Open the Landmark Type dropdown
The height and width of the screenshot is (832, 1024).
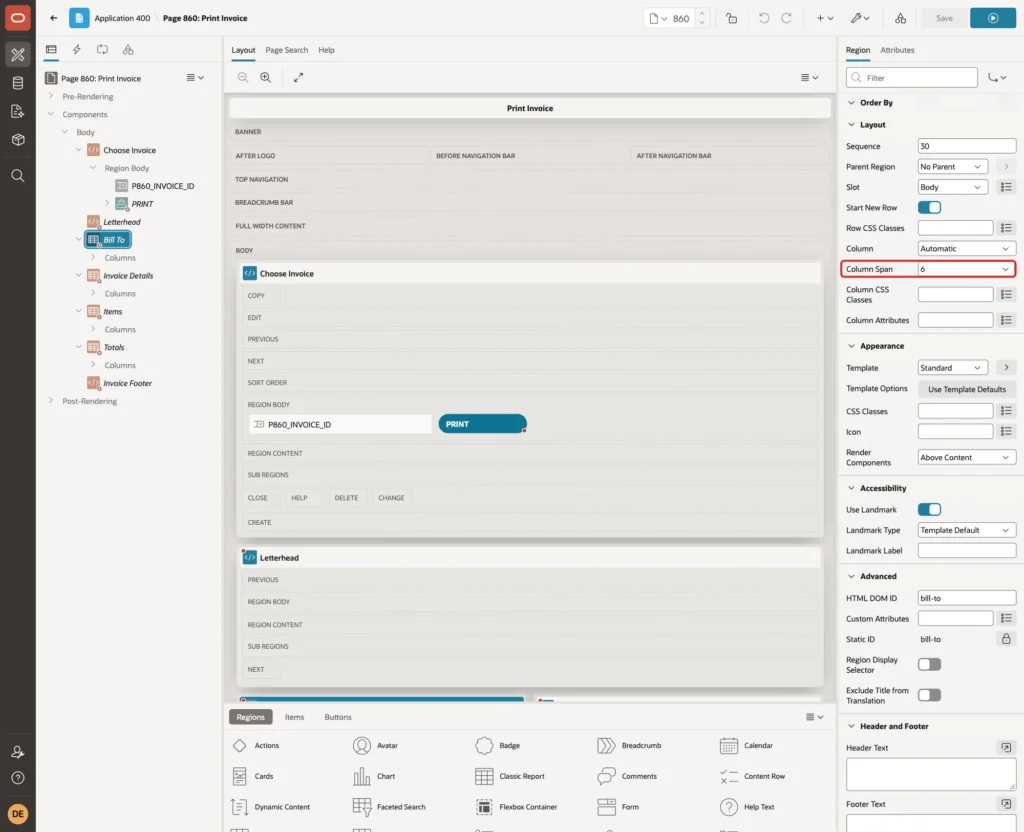click(x=966, y=530)
